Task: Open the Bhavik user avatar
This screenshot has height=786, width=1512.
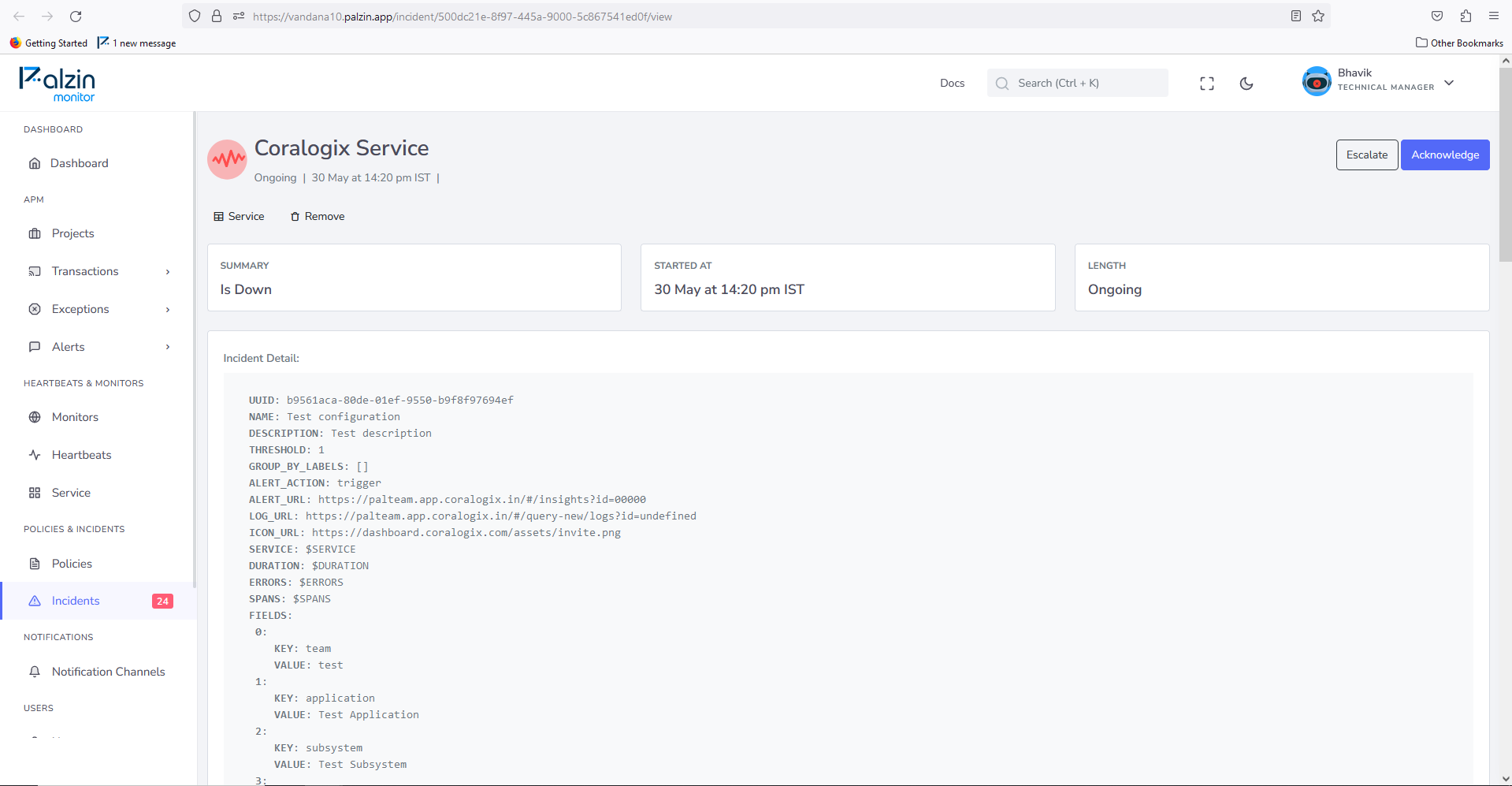Action: (1317, 82)
